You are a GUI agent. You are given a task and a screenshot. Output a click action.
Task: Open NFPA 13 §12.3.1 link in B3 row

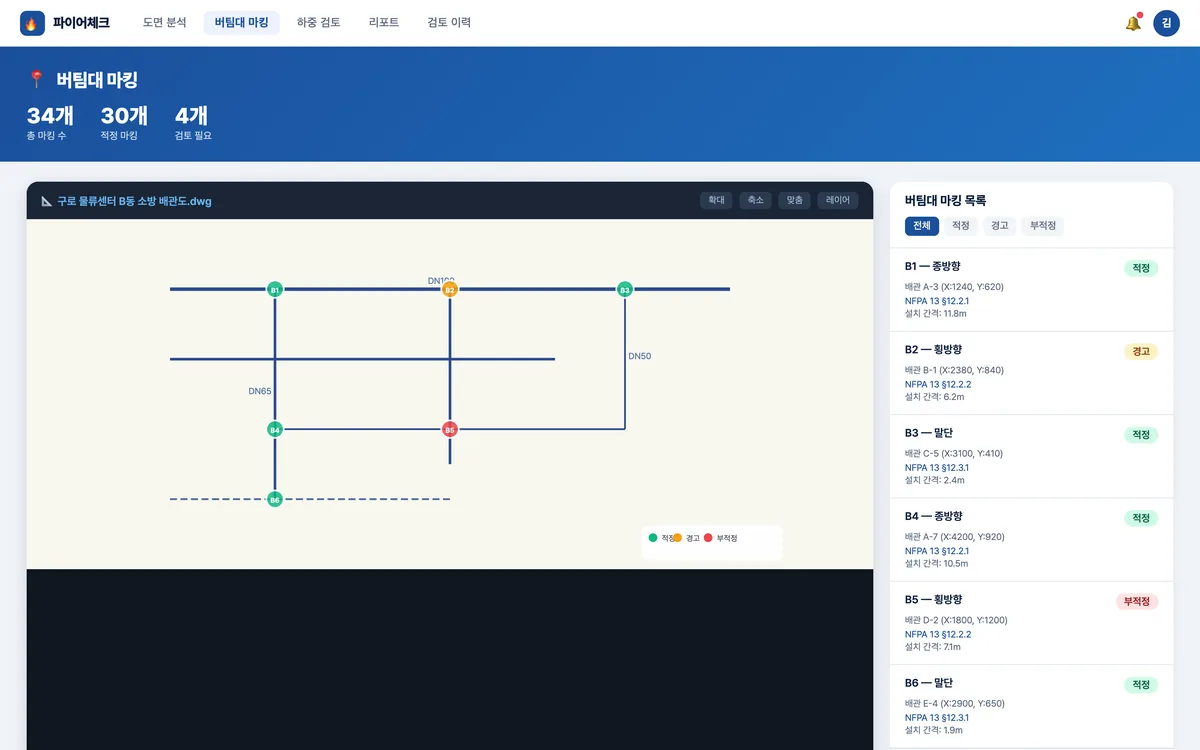point(937,467)
